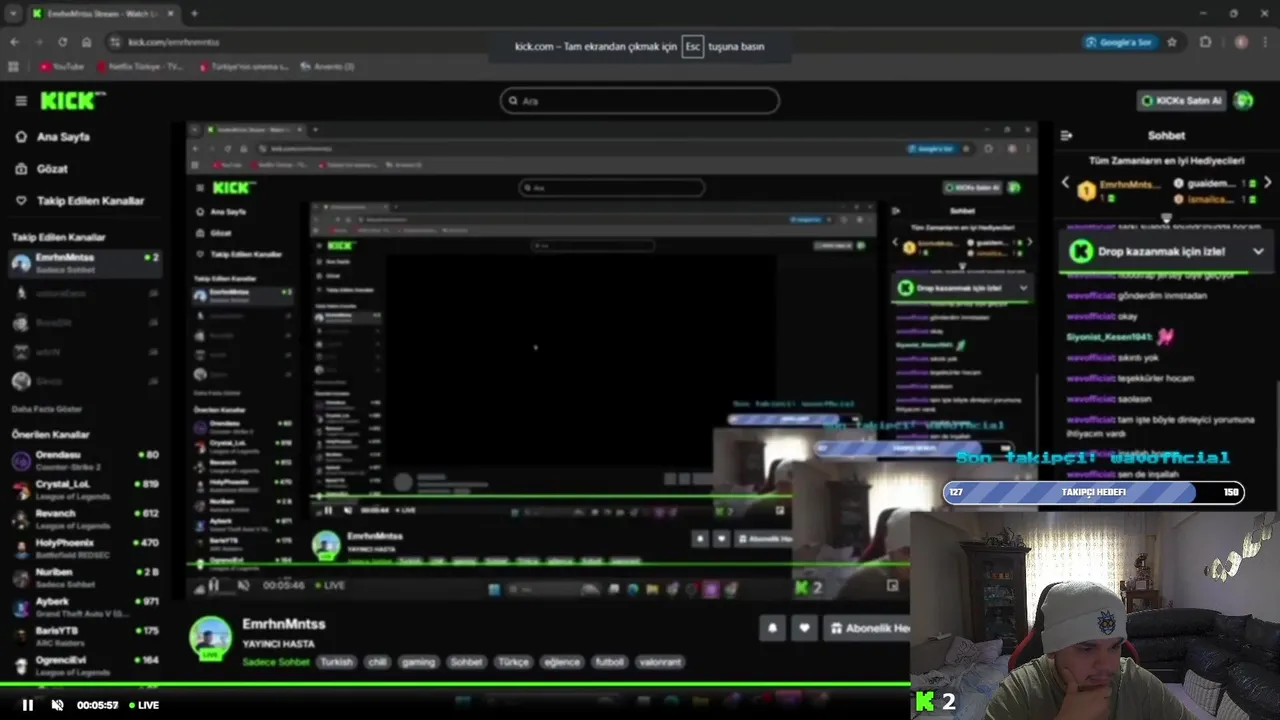This screenshot has height=720, width=1280.
Task: Open the Ayberk recommended channel
Action: tap(84, 607)
